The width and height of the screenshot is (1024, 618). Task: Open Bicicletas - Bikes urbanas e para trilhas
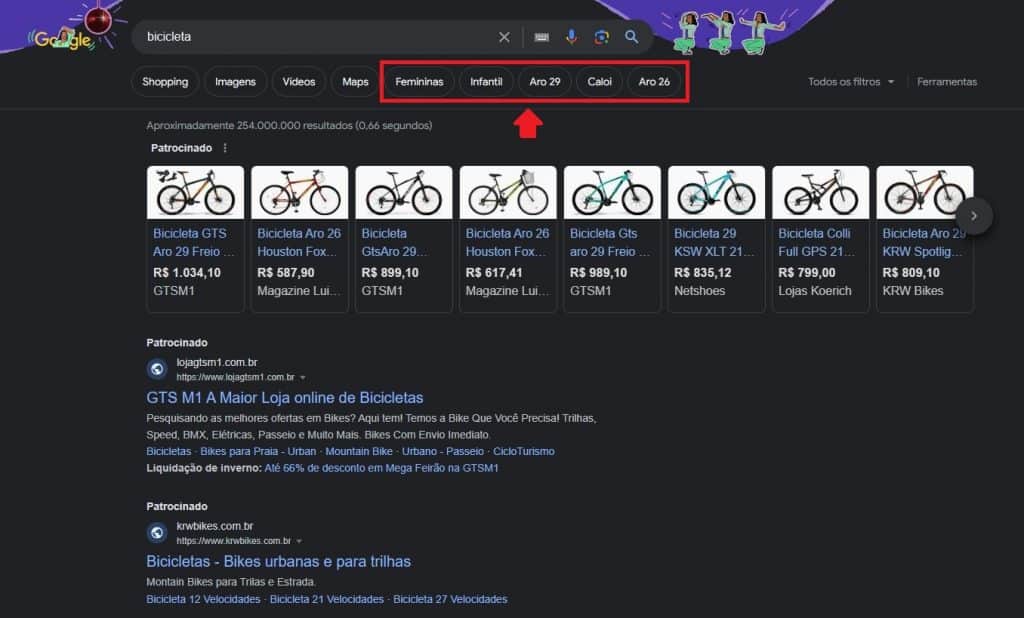[x=279, y=562]
